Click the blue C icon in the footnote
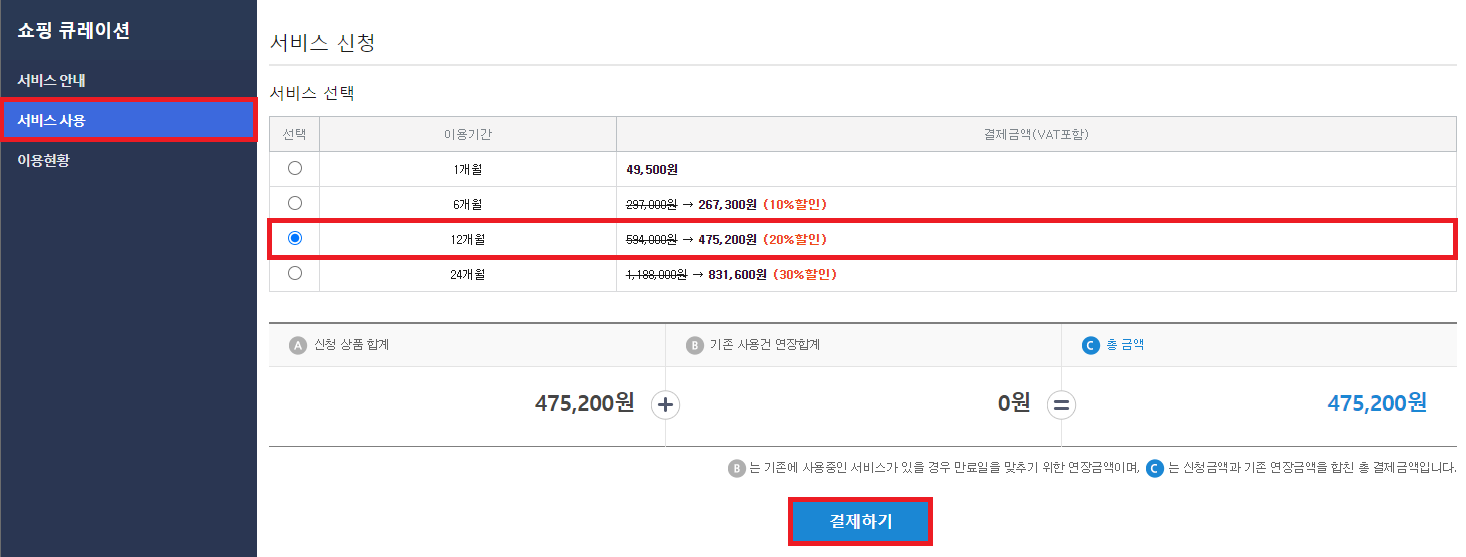This screenshot has height=557, width=1466. [1155, 468]
